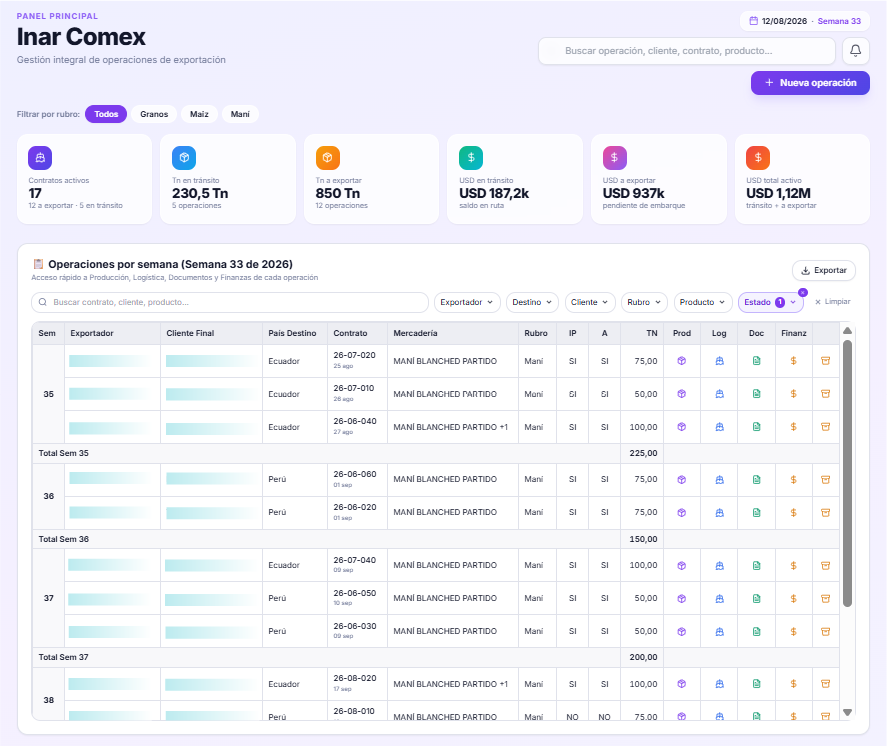Open Doc icon for contract 26-06-050

(756, 598)
